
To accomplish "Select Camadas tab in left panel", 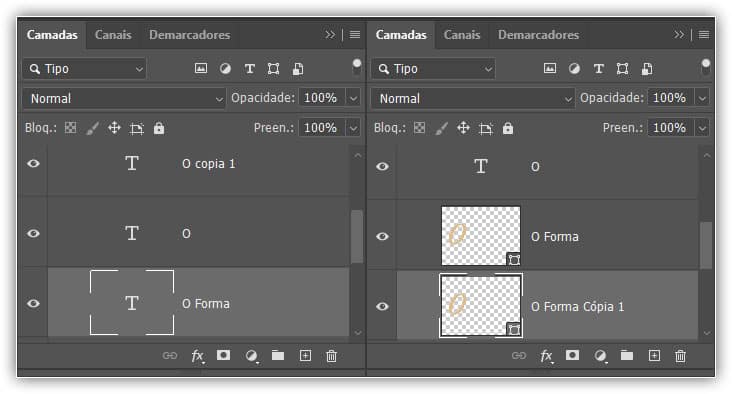I will 52,35.
